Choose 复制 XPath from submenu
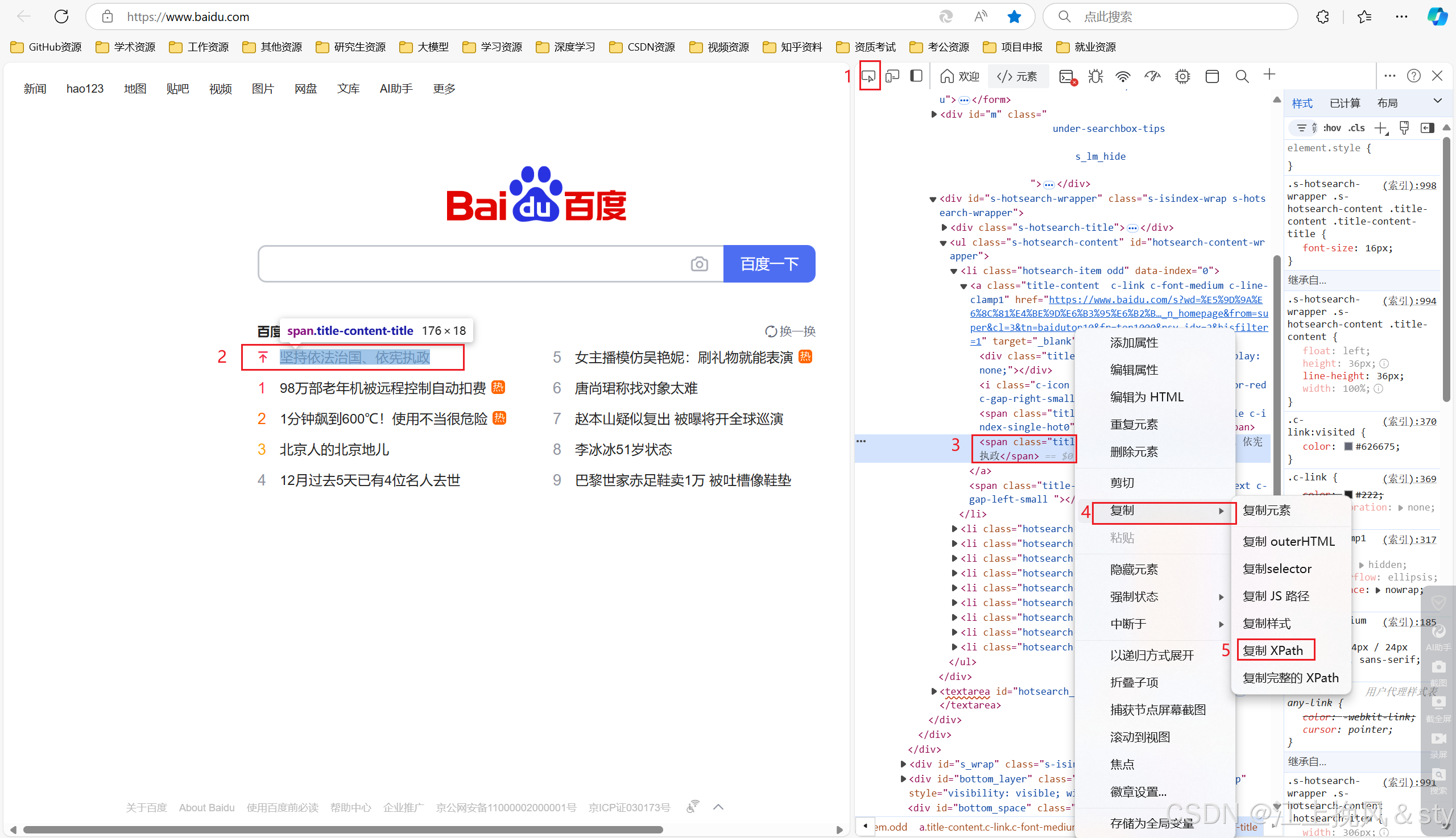The image size is (1456, 838). (1273, 650)
